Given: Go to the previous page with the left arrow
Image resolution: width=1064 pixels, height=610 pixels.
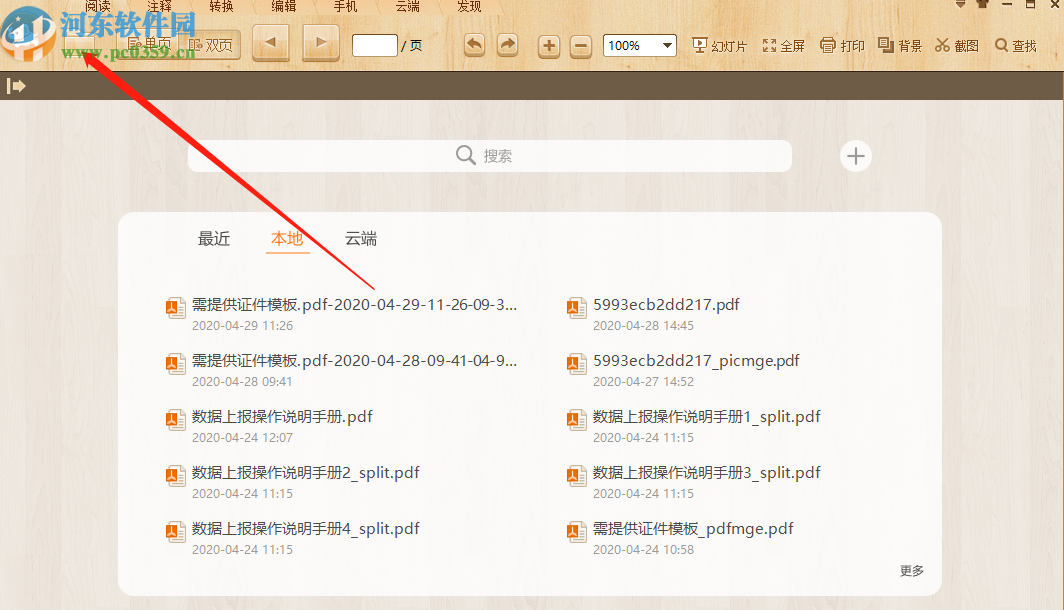Looking at the screenshot, I should pos(271,44).
